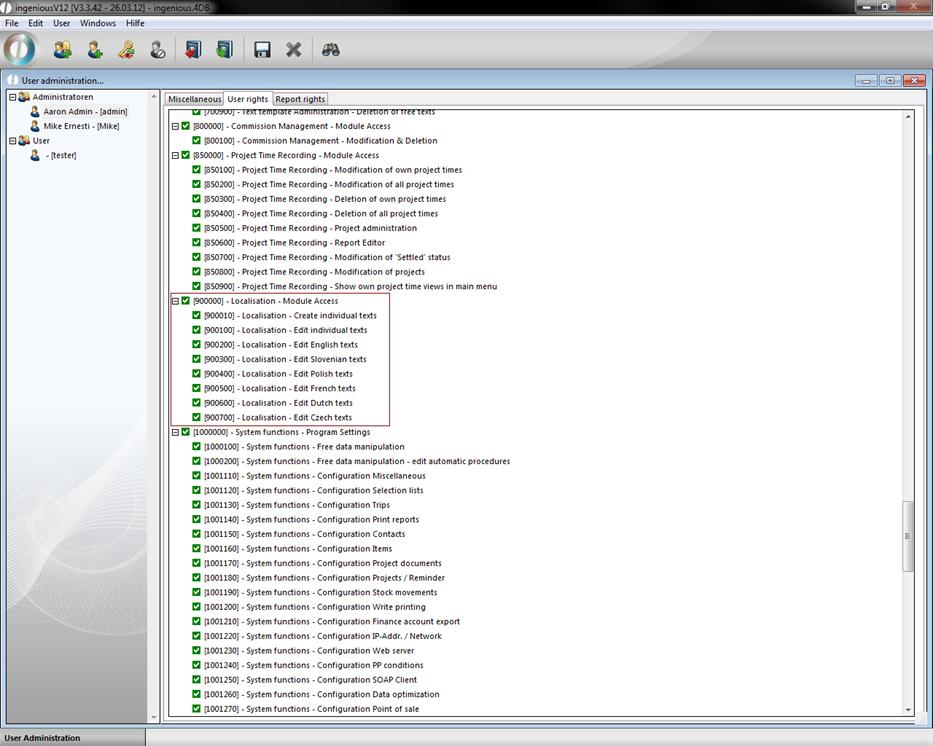Screen dimensions: 933x746
Task: Click the add user group toolbar icon
Action: (x=62, y=50)
